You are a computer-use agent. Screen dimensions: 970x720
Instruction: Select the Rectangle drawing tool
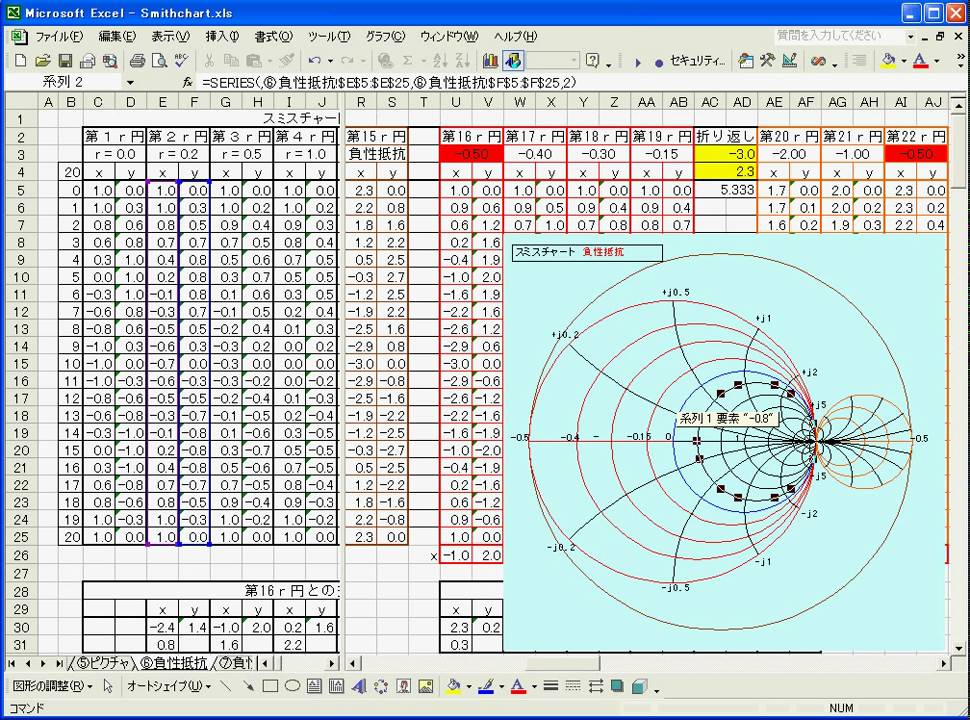click(270, 686)
